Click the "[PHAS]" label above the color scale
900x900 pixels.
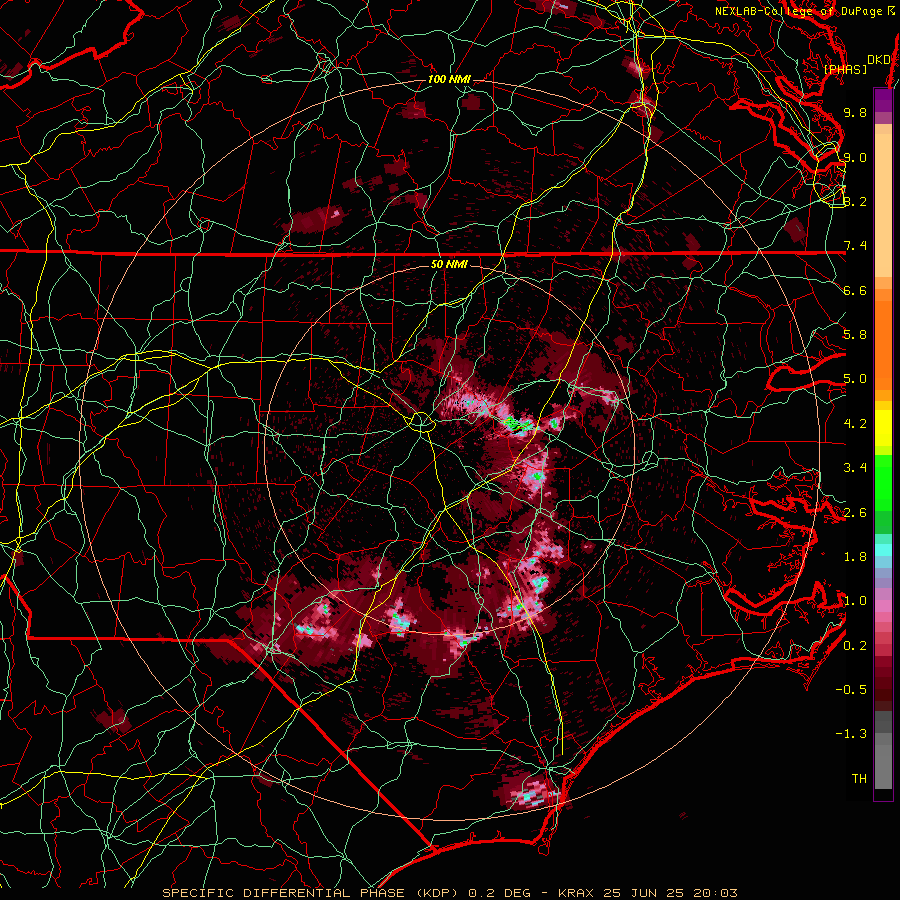[845, 69]
